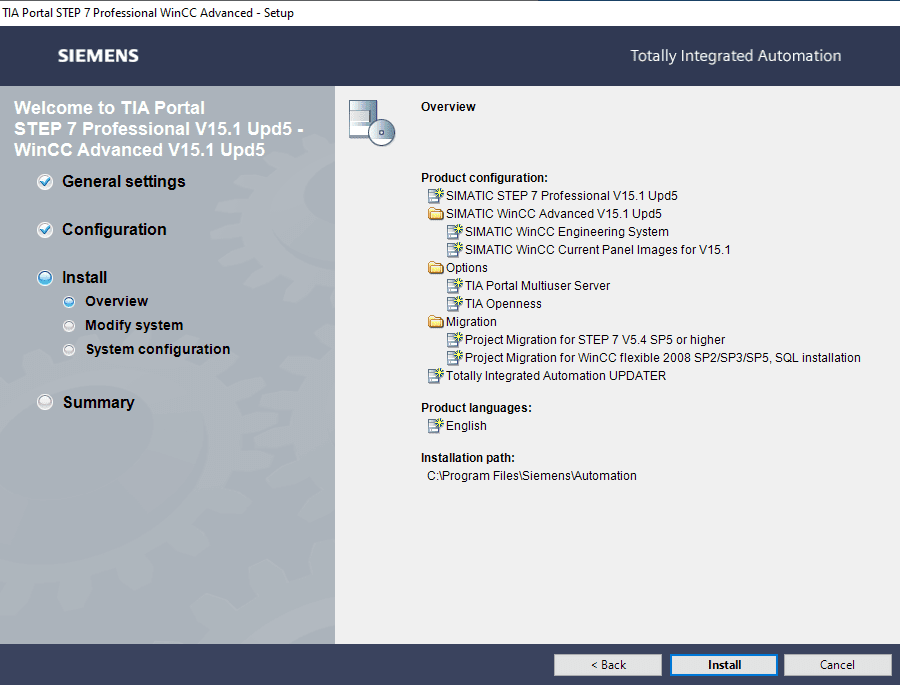Select the Overview sub-step
Viewport: 900px width, 685px height.
tap(117, 301)
